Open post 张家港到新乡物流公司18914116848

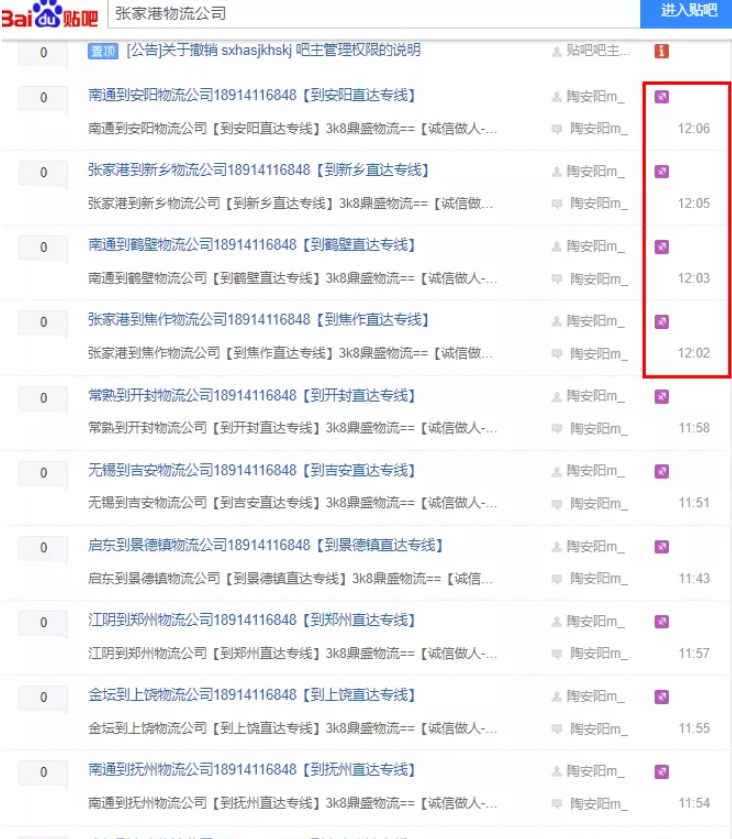[258, 171]
